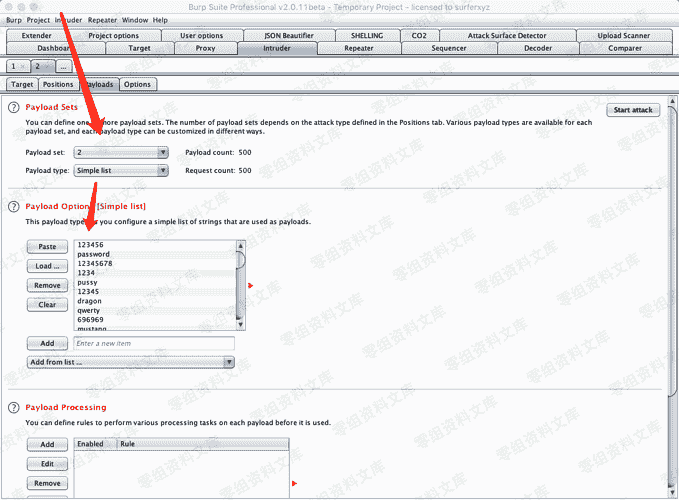Open the Proxy tab

[x=205, y=48]
